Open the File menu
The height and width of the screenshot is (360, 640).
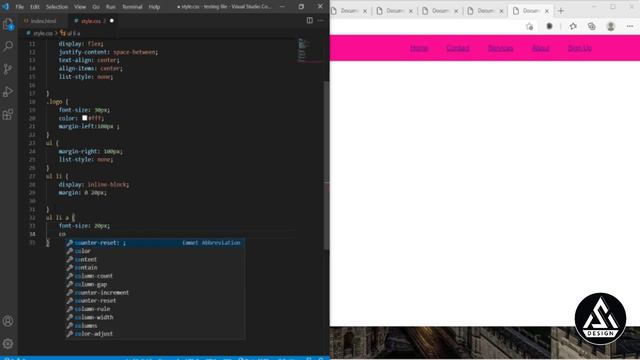click(19, 7)
